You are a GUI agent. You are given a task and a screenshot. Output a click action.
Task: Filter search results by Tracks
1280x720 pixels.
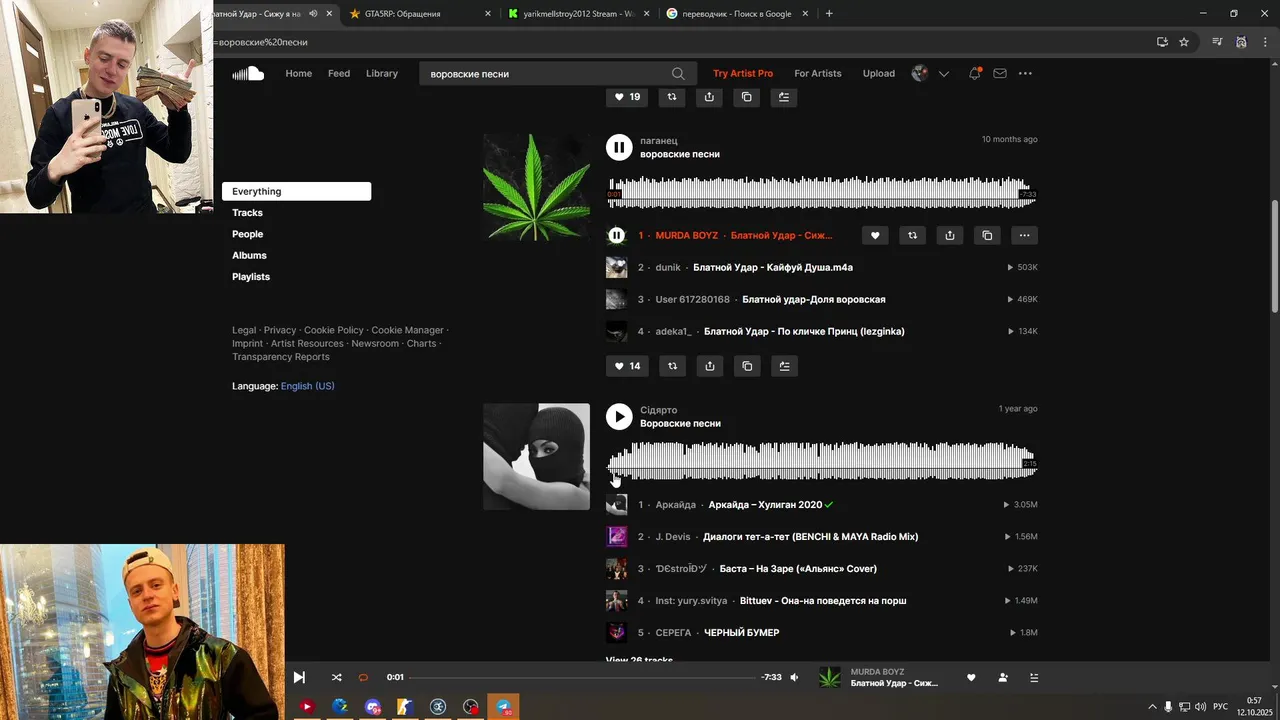(248, 213)
